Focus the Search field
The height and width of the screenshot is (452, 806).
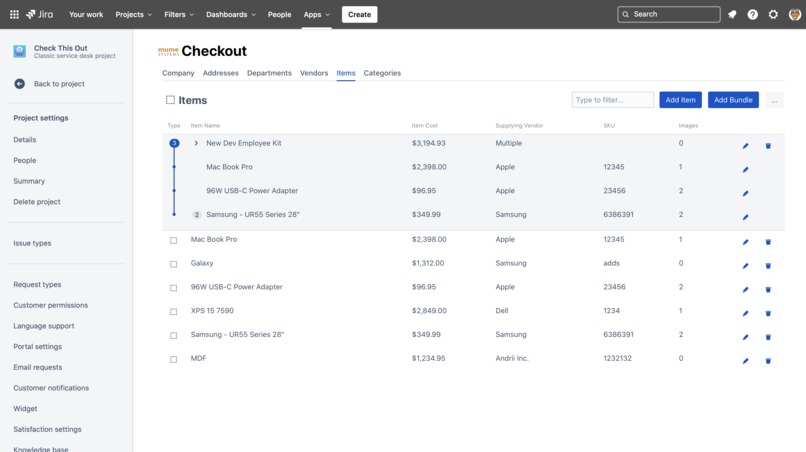[x=669, y=14]
